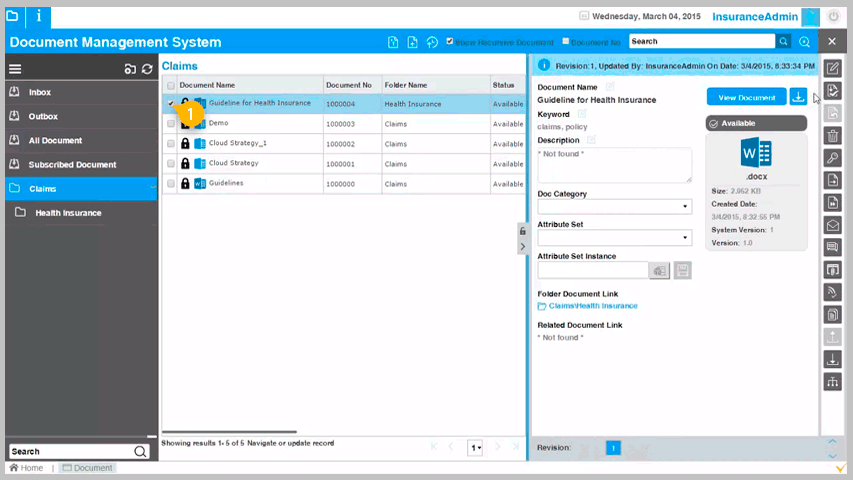Open the Doc Category dropdown

click(615, 206)
